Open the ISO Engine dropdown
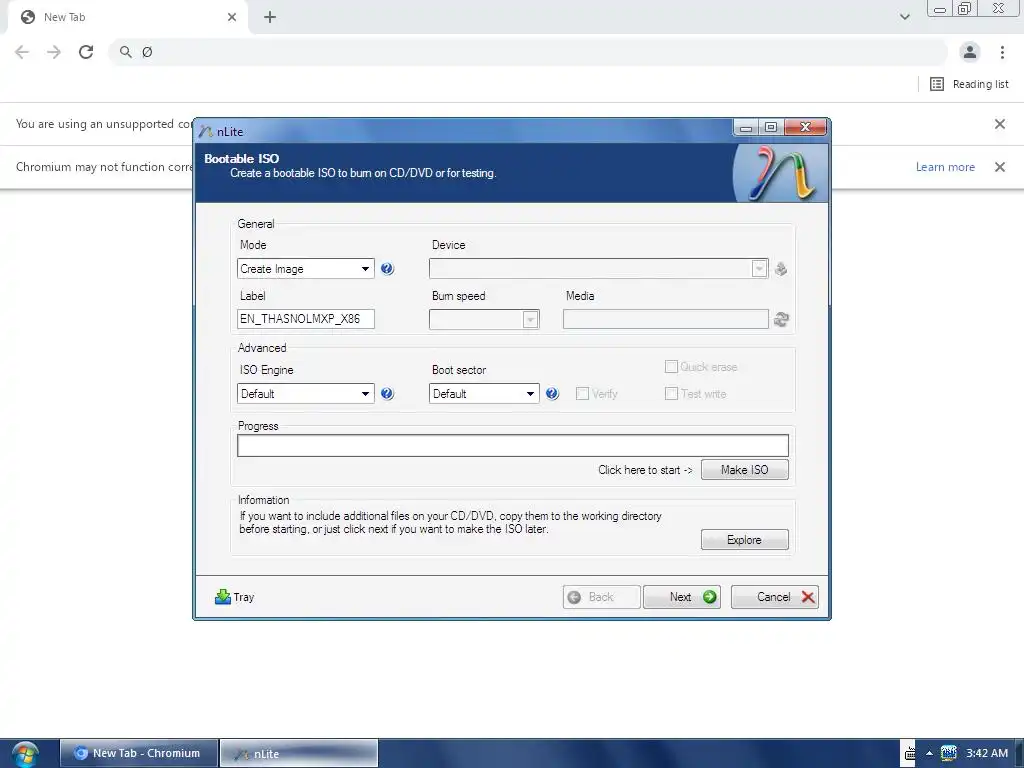The width and height of the screenshot is (1024, 768). point(306,393)
